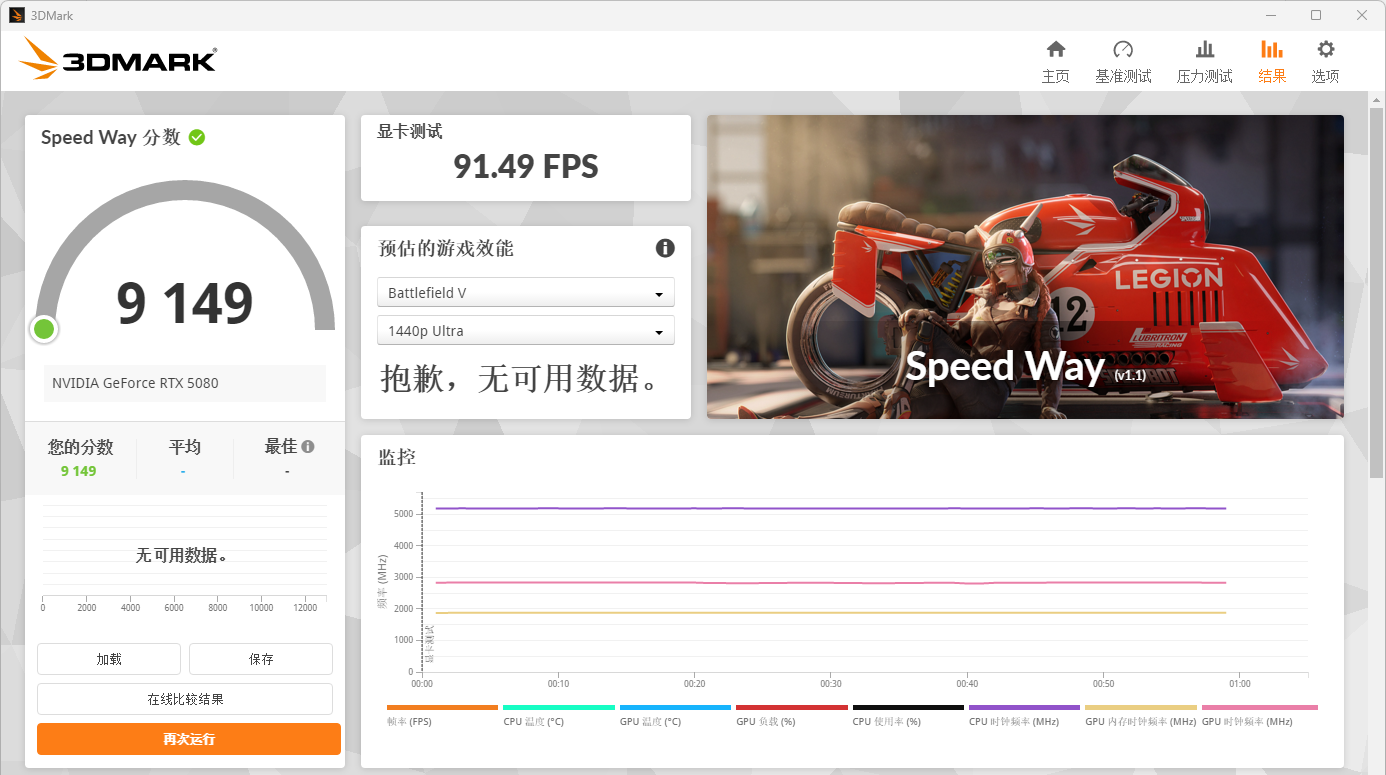Toggle the GPU 内存时钟频率 legend swatch
The image size is (1386, 775).
1141,707
